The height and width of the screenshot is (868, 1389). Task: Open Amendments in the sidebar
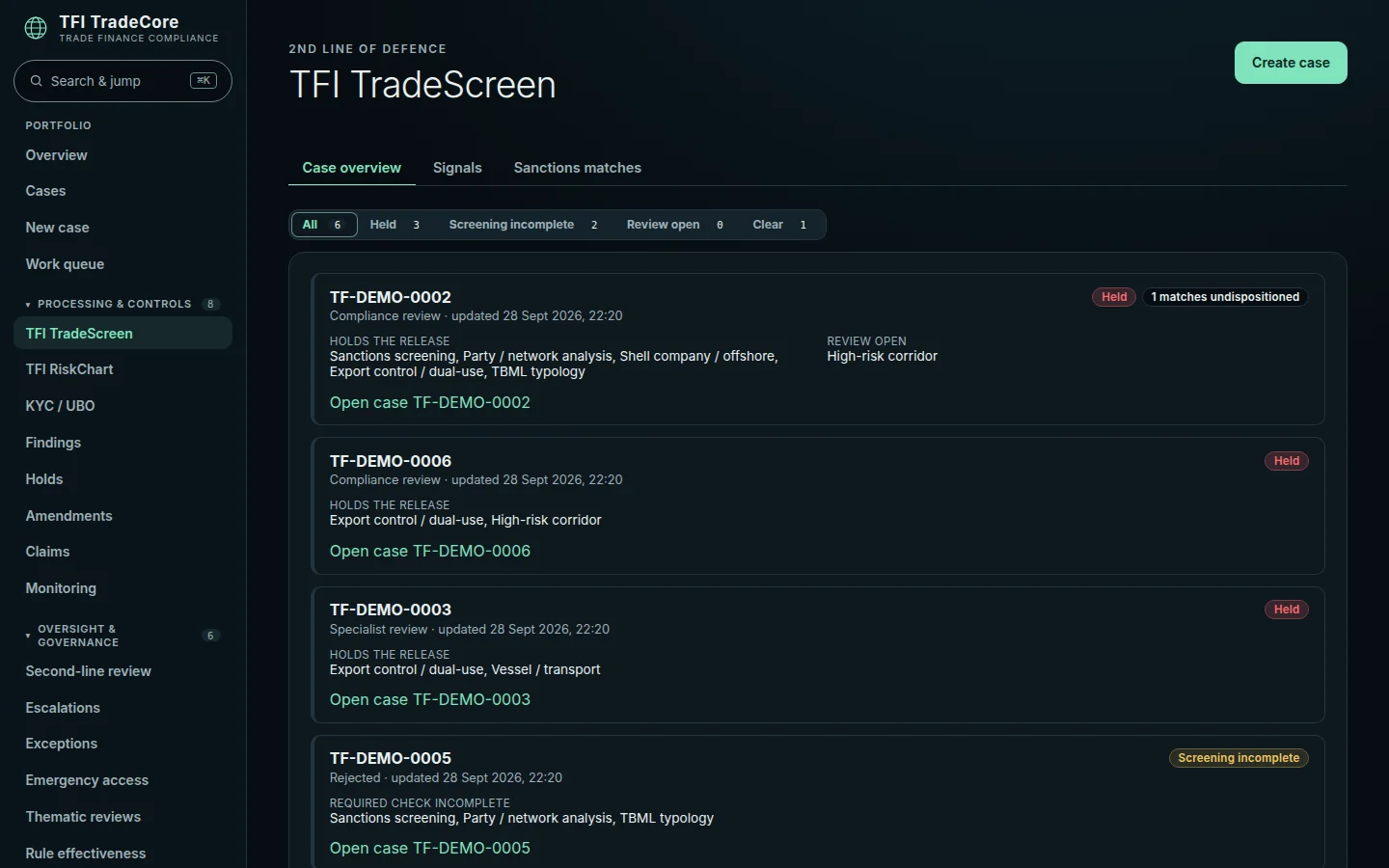click(x=123, y=516)
